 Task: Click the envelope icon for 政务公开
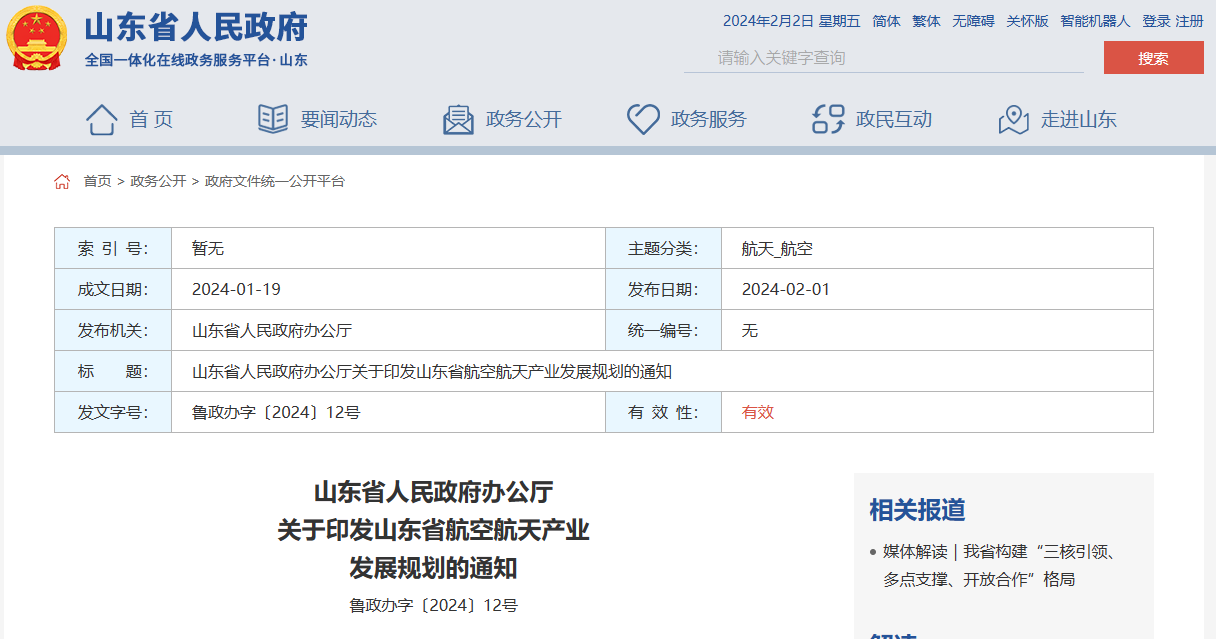458,119
